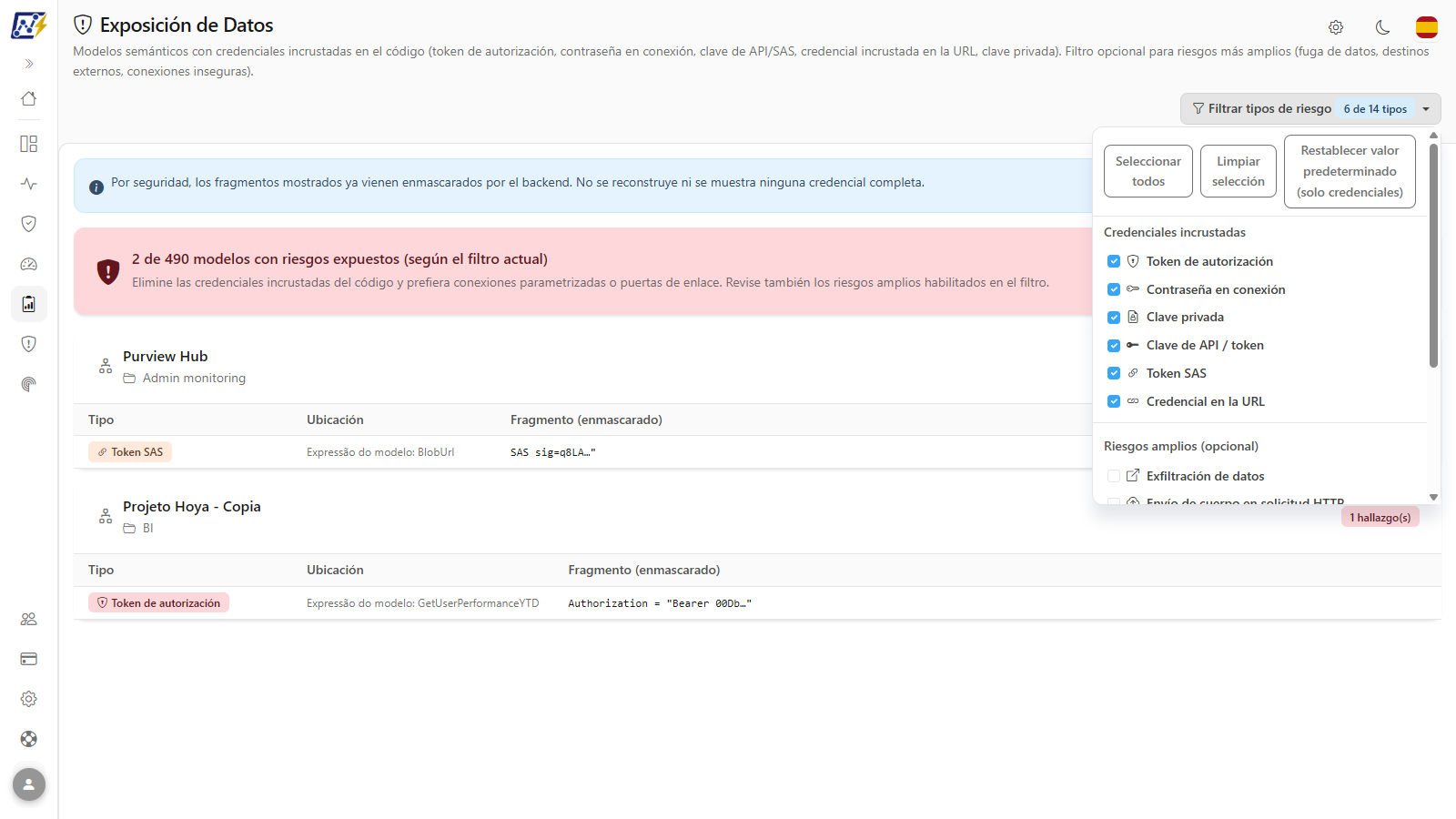Click the 1 hallazgo(s) badge
This screenshot has width=1456, height=819.
point(1380,518)
